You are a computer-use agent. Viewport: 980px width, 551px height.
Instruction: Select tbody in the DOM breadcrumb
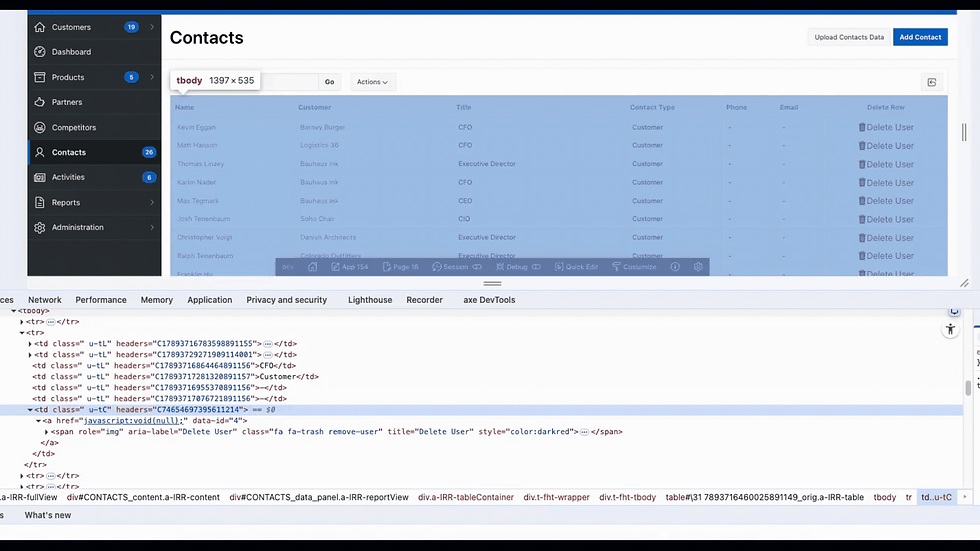[884, 497]
